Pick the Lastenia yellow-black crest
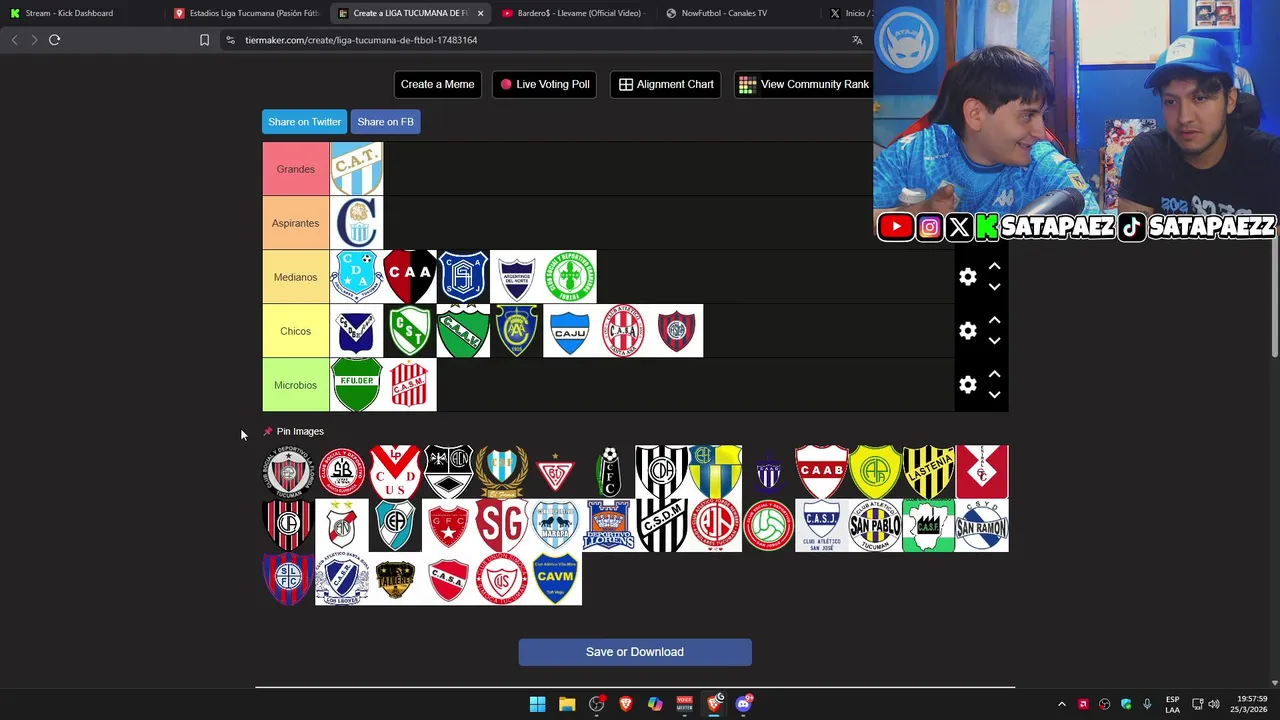Screen dimensions: 1280x720 (929, 472)
